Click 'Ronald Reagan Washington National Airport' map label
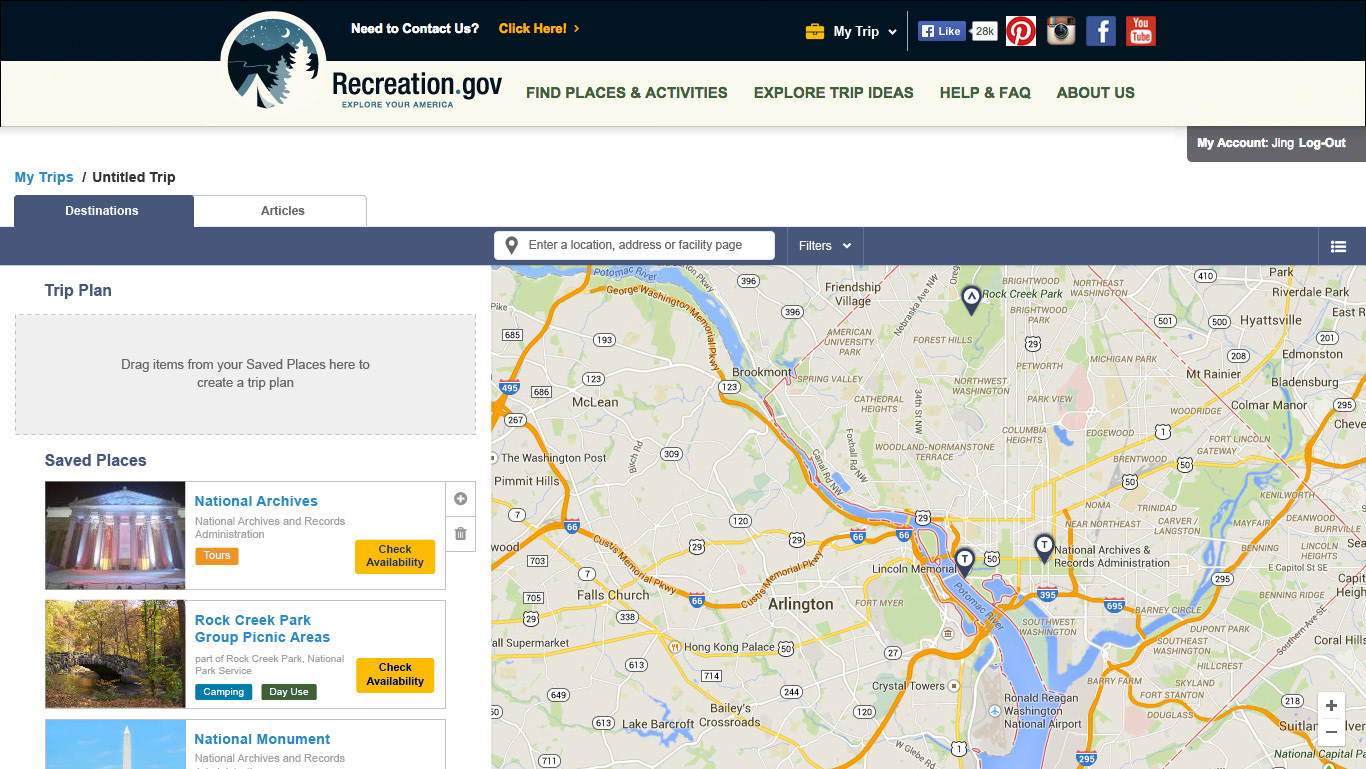 tap(1042, 711)
